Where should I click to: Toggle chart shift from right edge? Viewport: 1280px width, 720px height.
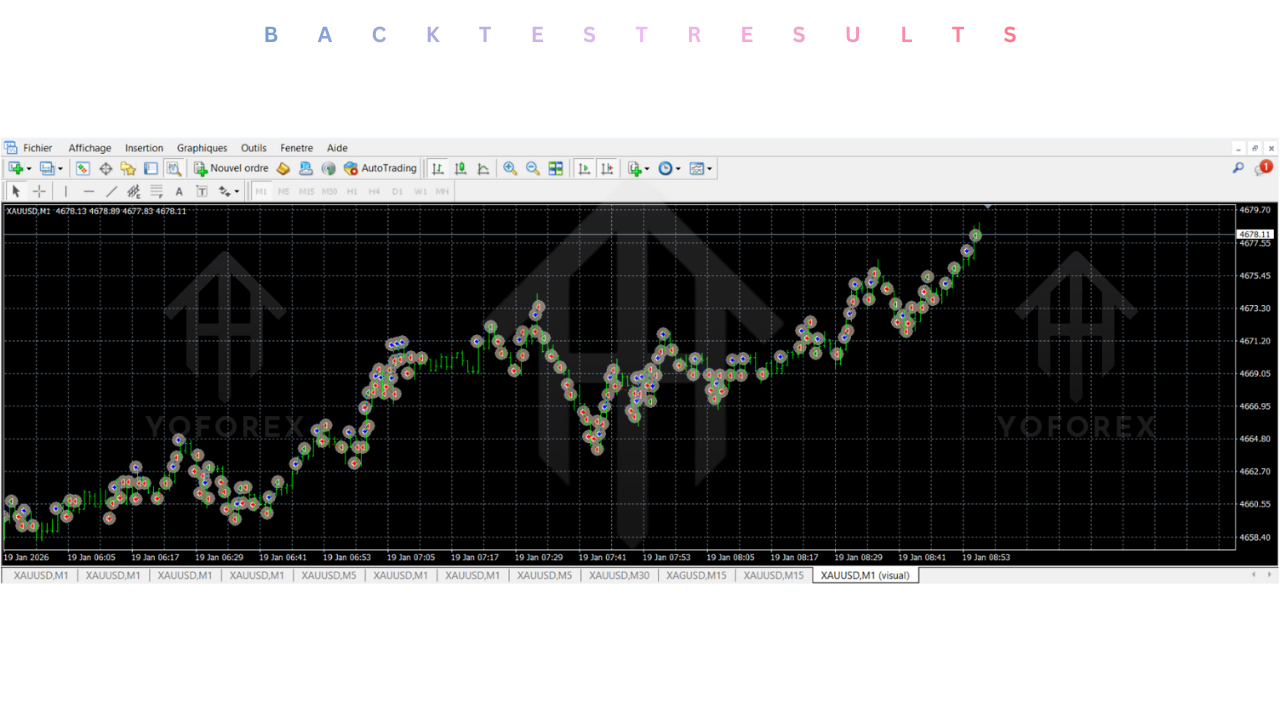pyautogui.click(x=608, y=168)
